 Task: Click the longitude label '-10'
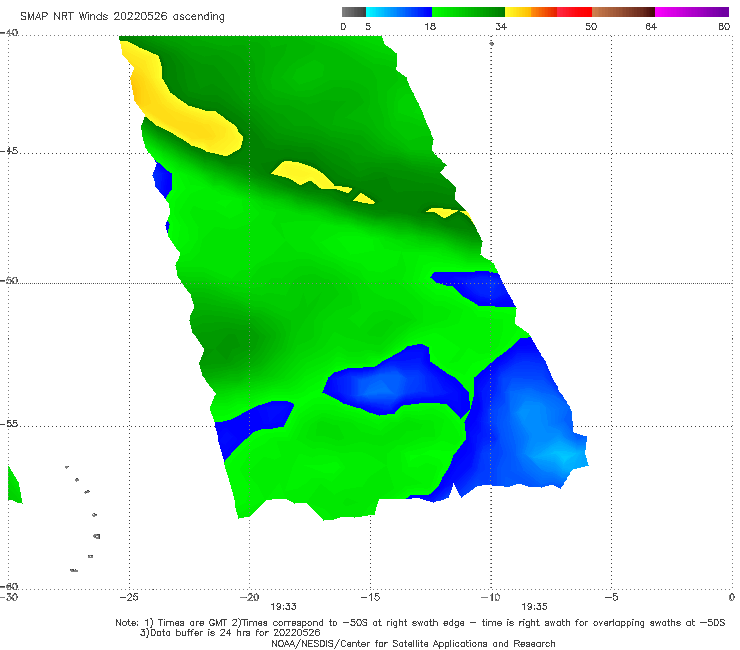490,597
